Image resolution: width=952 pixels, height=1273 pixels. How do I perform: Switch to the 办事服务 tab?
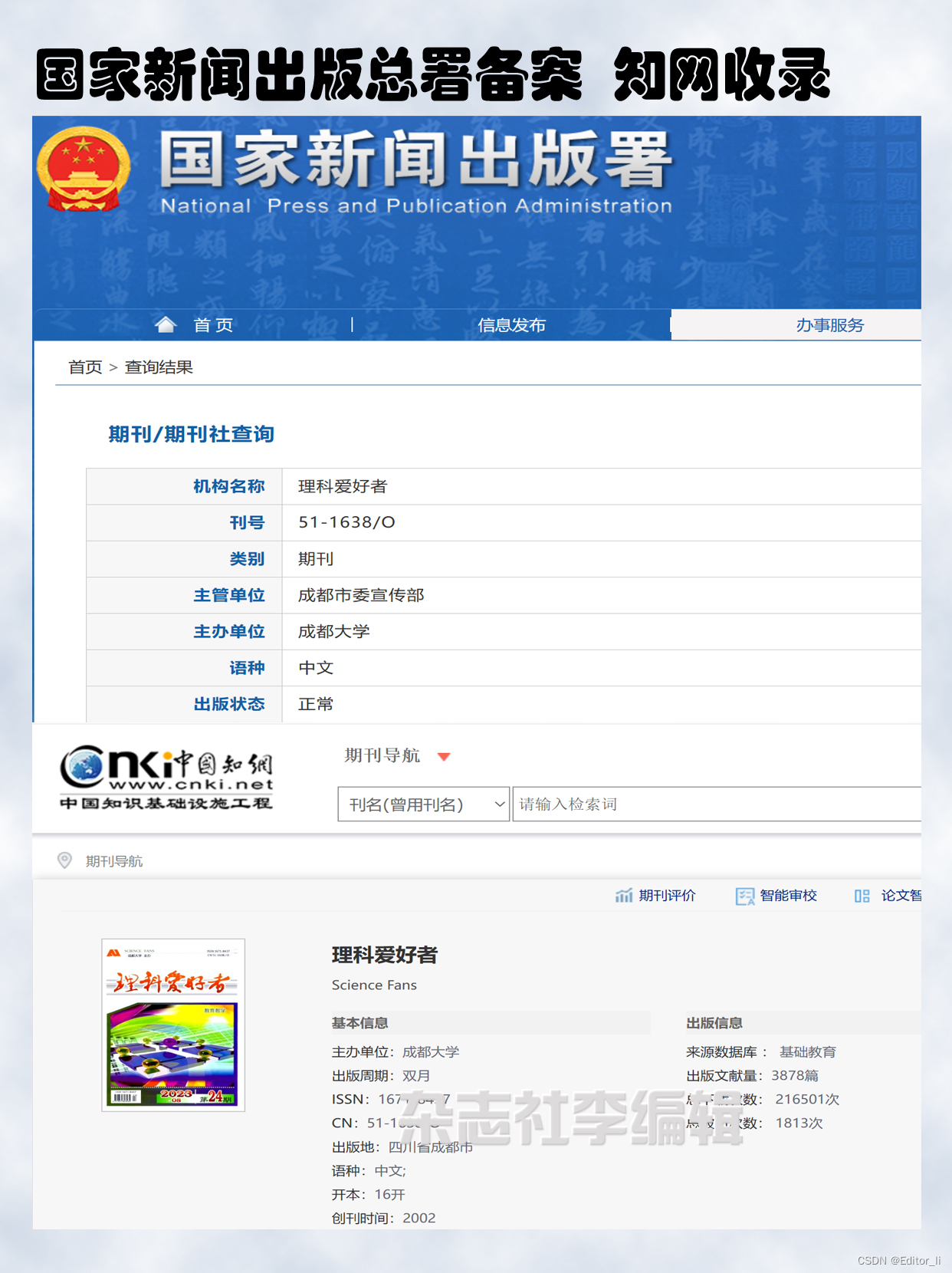[x=796, y=325]
